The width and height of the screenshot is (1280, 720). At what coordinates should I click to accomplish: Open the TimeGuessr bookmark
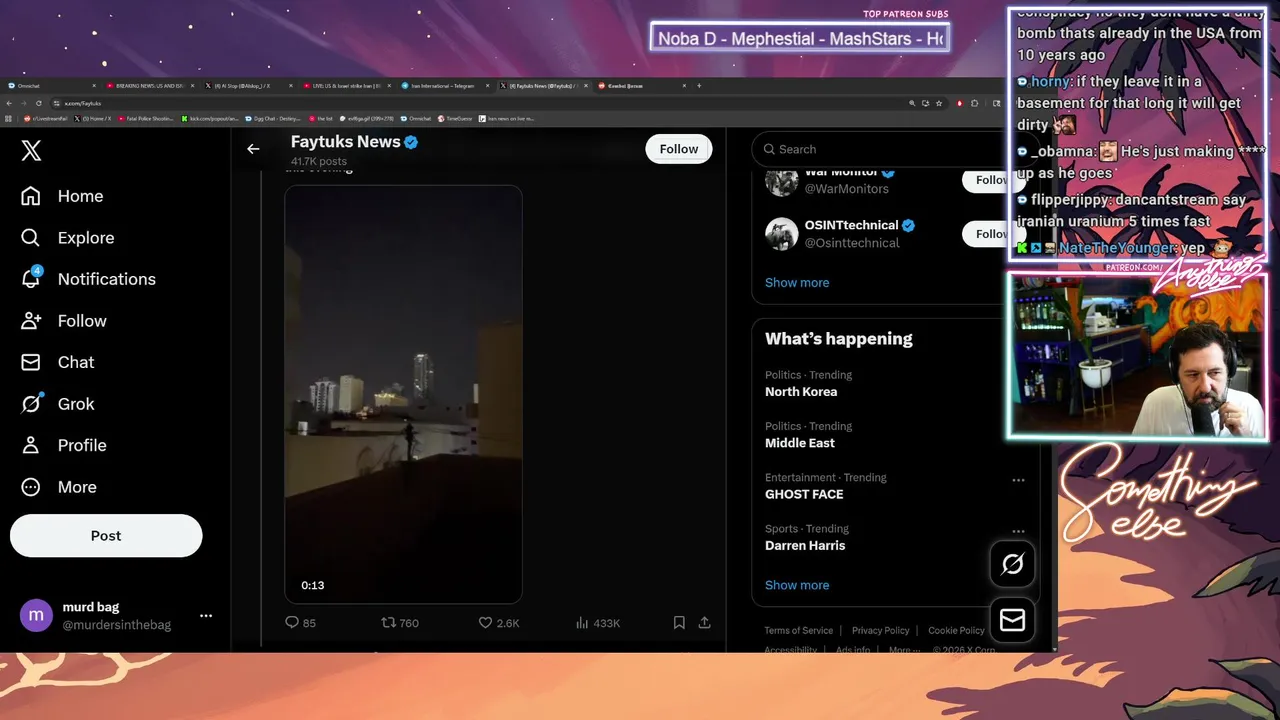tap(455, 119)
